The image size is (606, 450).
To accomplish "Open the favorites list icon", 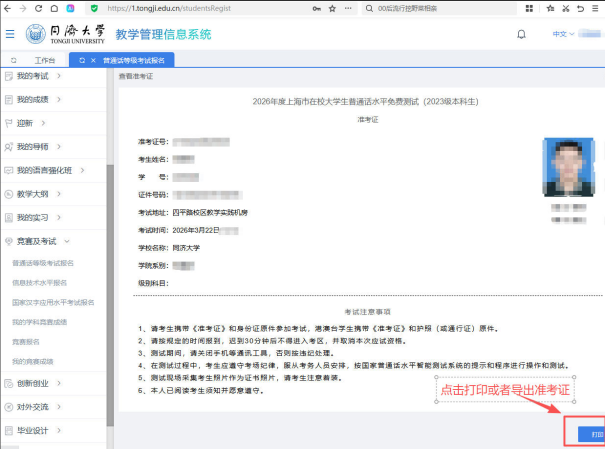I will click(550, 8).
